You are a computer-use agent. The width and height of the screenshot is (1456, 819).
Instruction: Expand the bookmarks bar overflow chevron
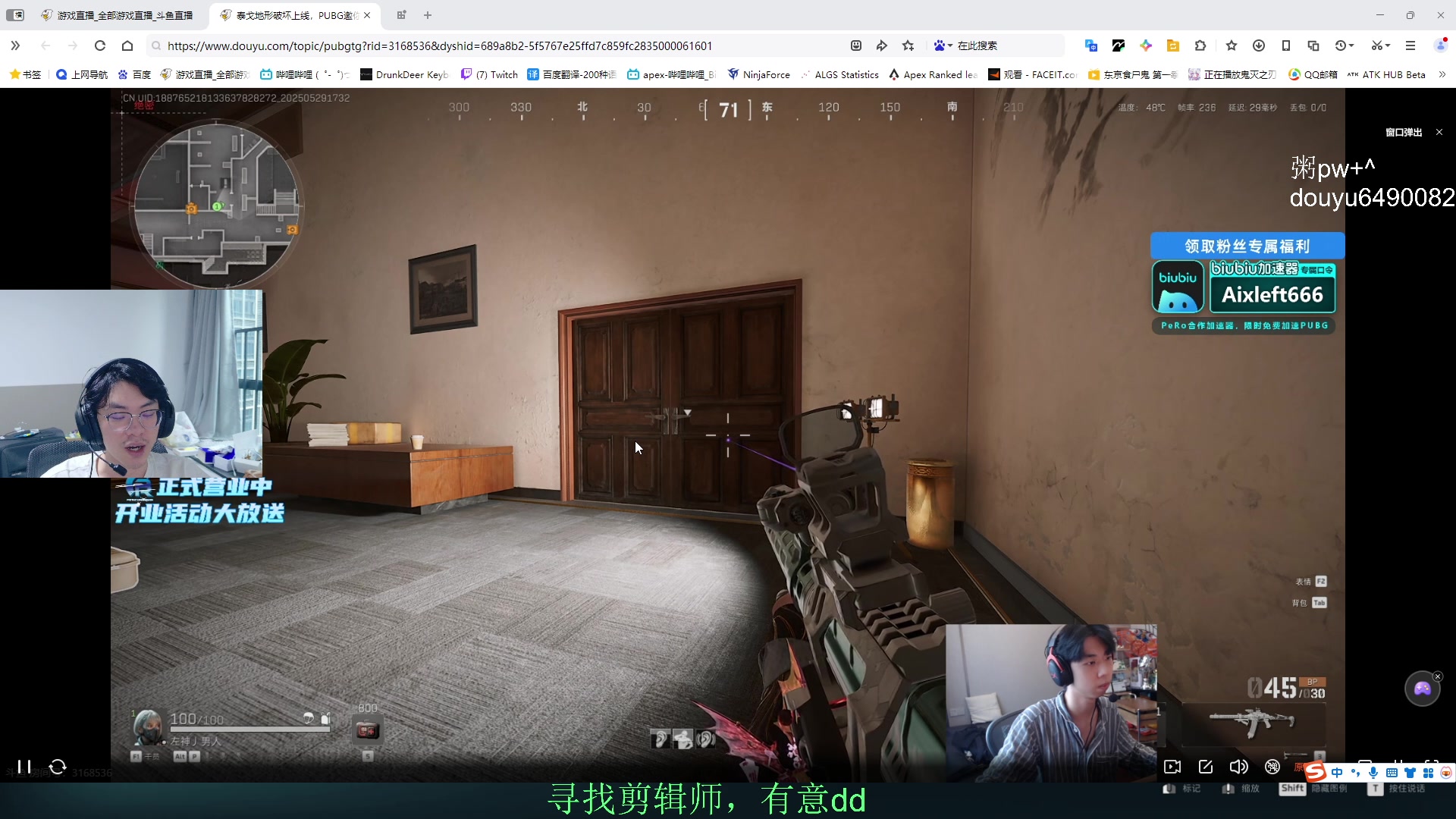[x=1442, y=74]
